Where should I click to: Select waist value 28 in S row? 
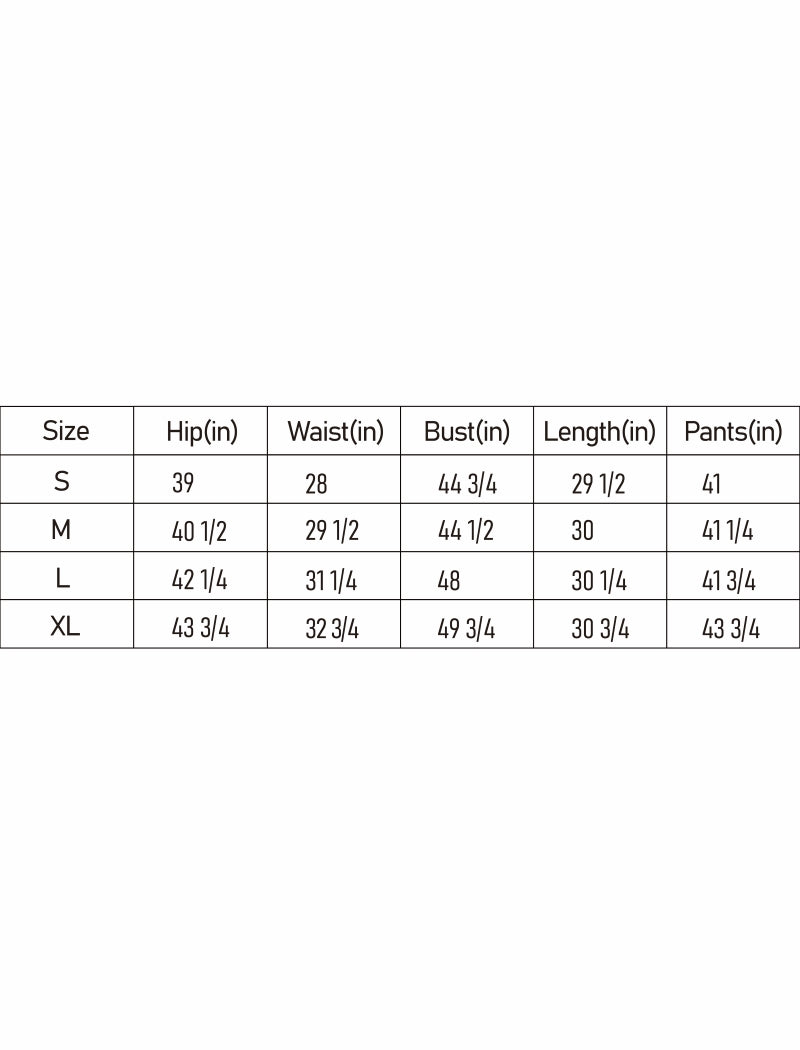point(316,485)
